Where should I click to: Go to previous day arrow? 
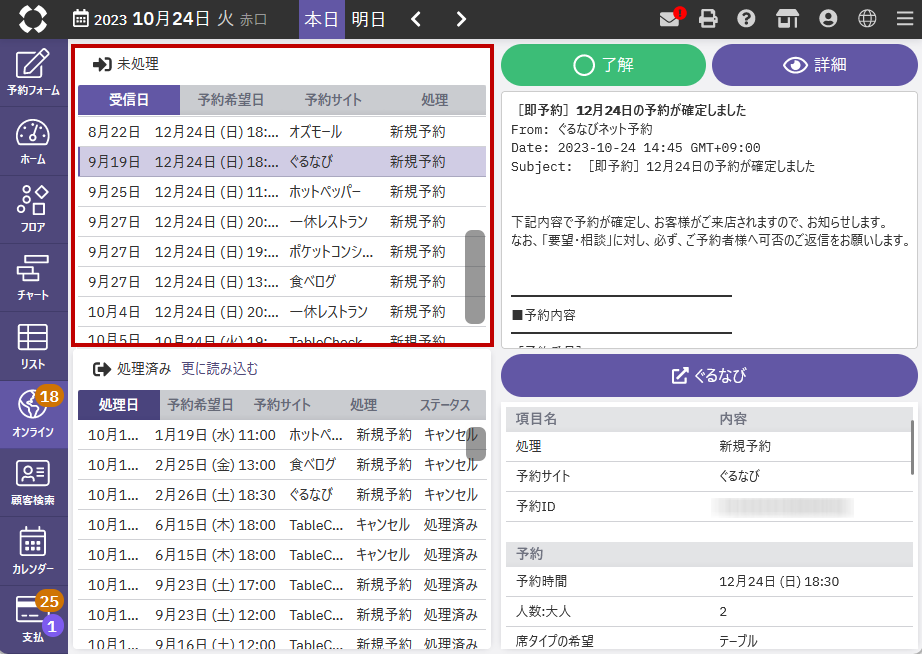point(417,19)
